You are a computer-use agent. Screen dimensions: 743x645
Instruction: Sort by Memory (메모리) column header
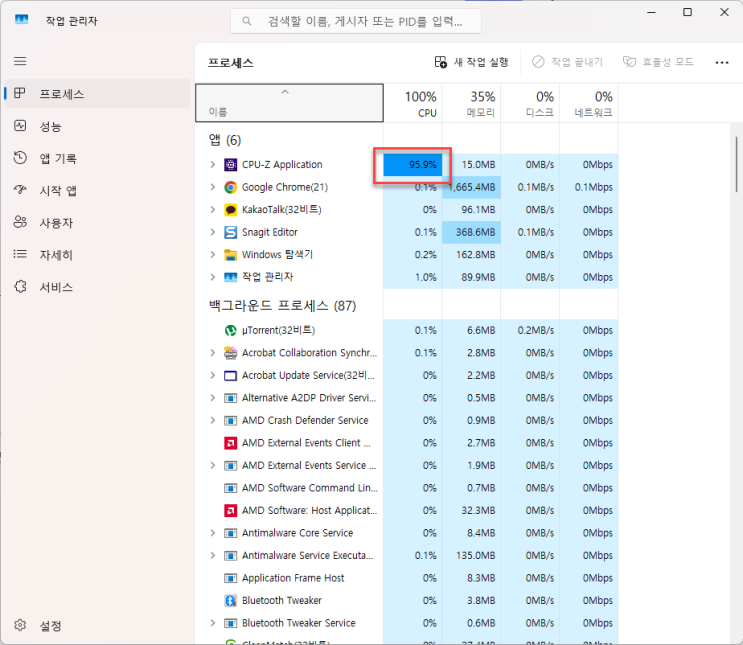(471, 103)
